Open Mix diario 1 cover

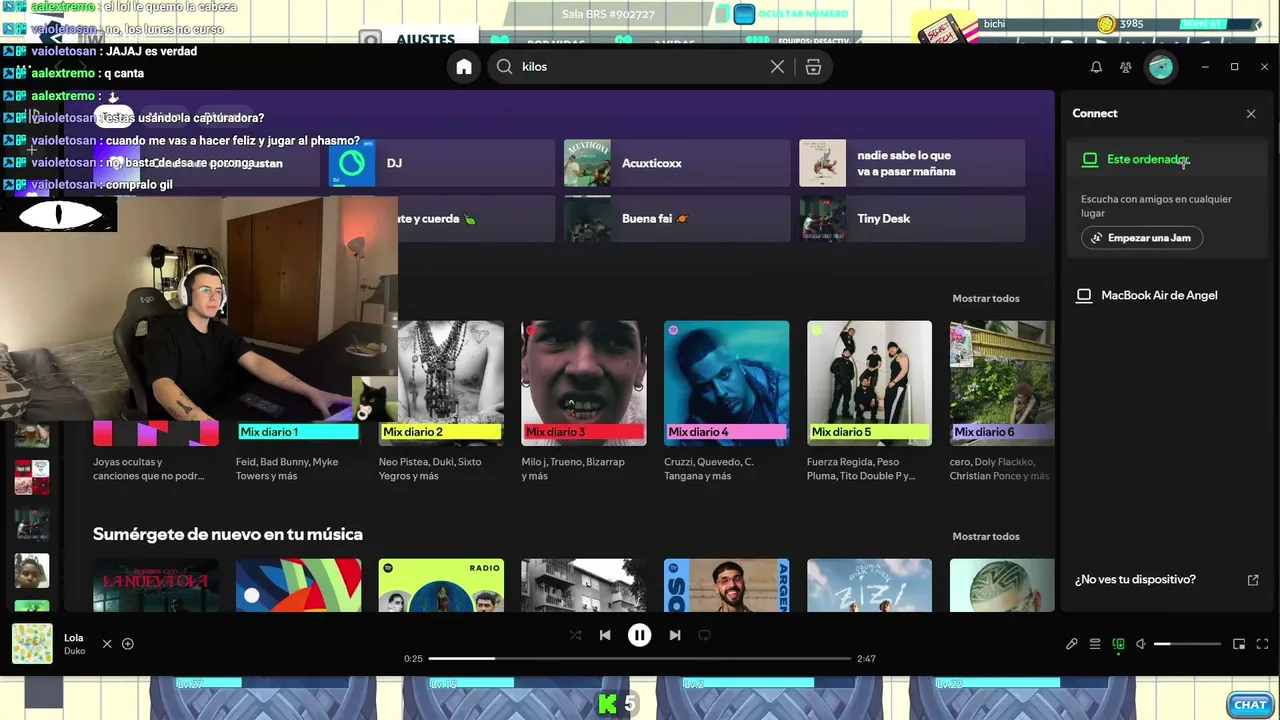pyautogui.click(x=298, y=432)
